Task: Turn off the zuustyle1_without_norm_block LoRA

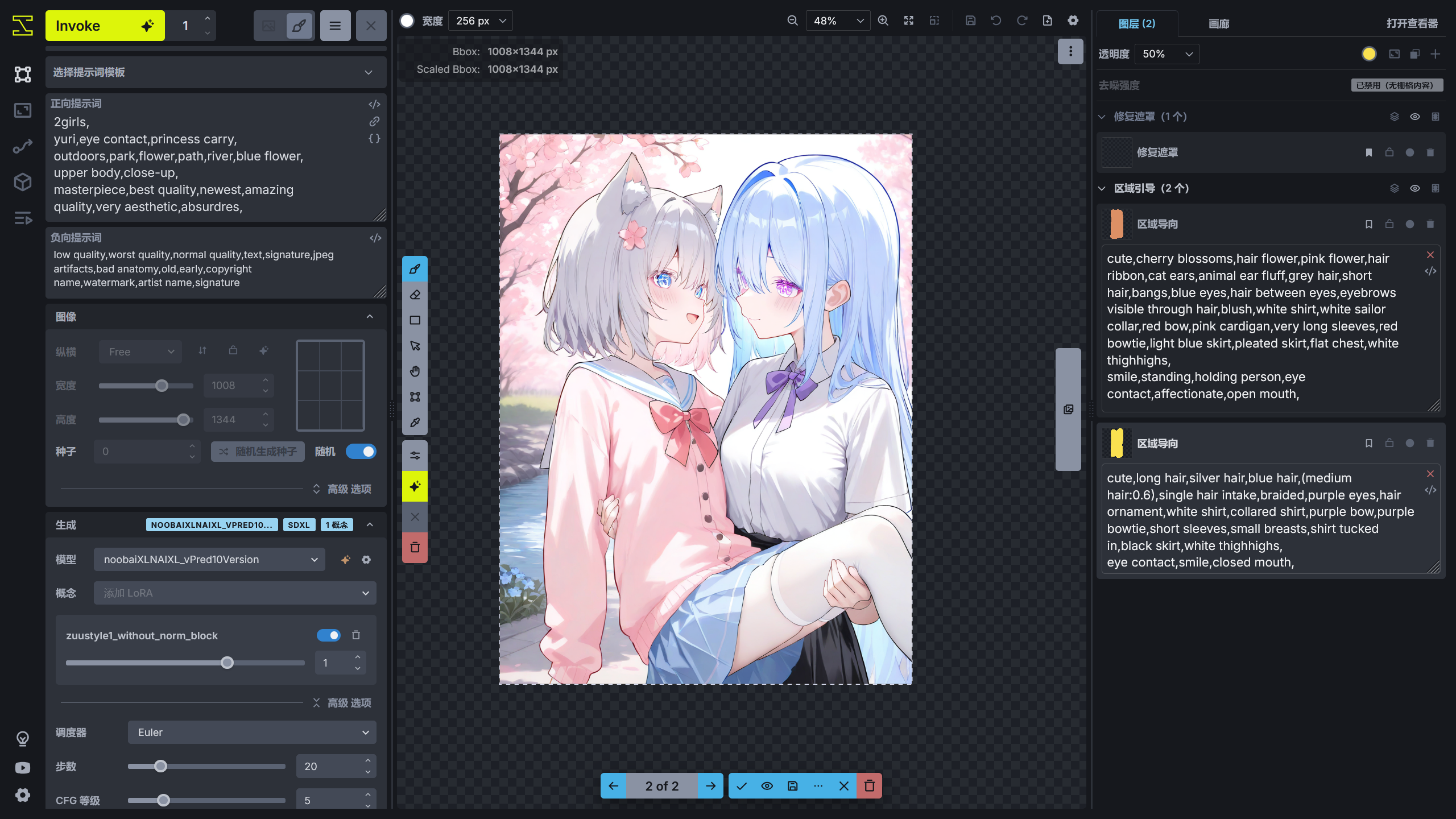Action: (329, 635)
